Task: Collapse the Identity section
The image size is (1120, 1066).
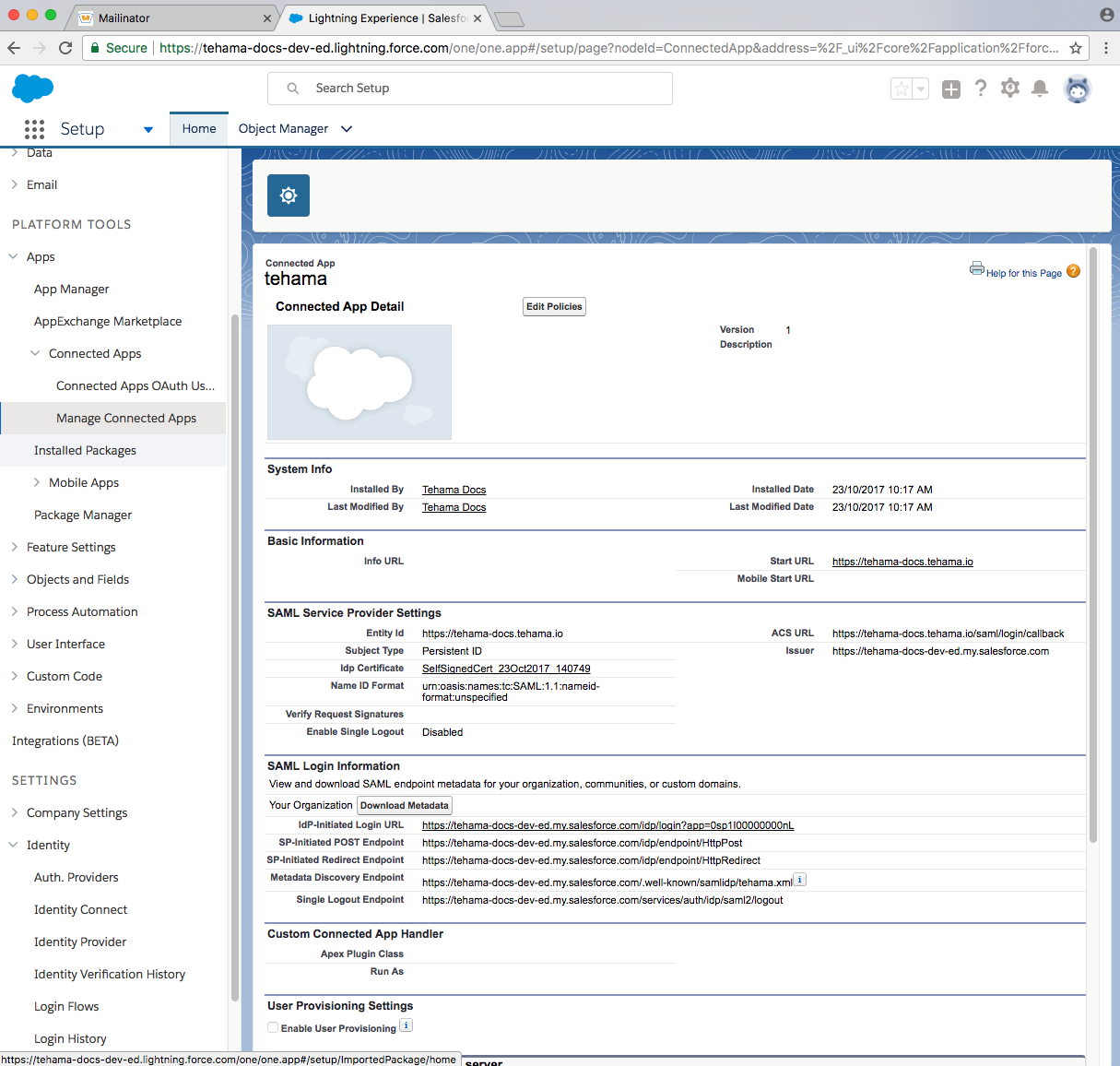Action: click(x=13, y=845)
